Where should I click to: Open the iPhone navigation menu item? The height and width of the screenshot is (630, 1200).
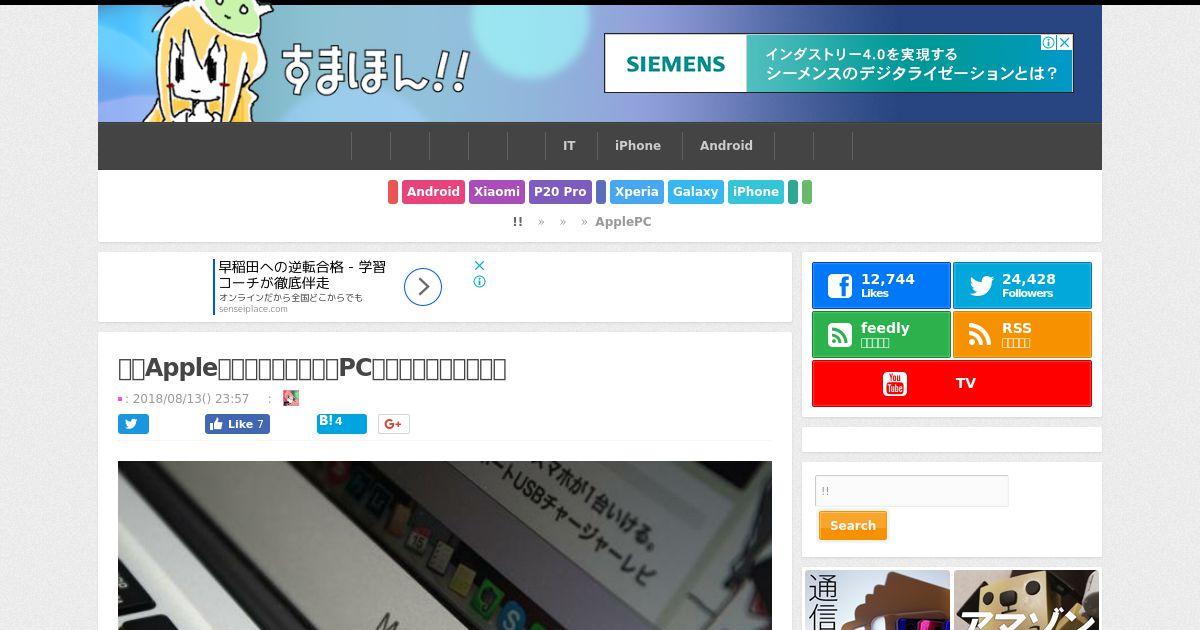[x=638, y=146]
